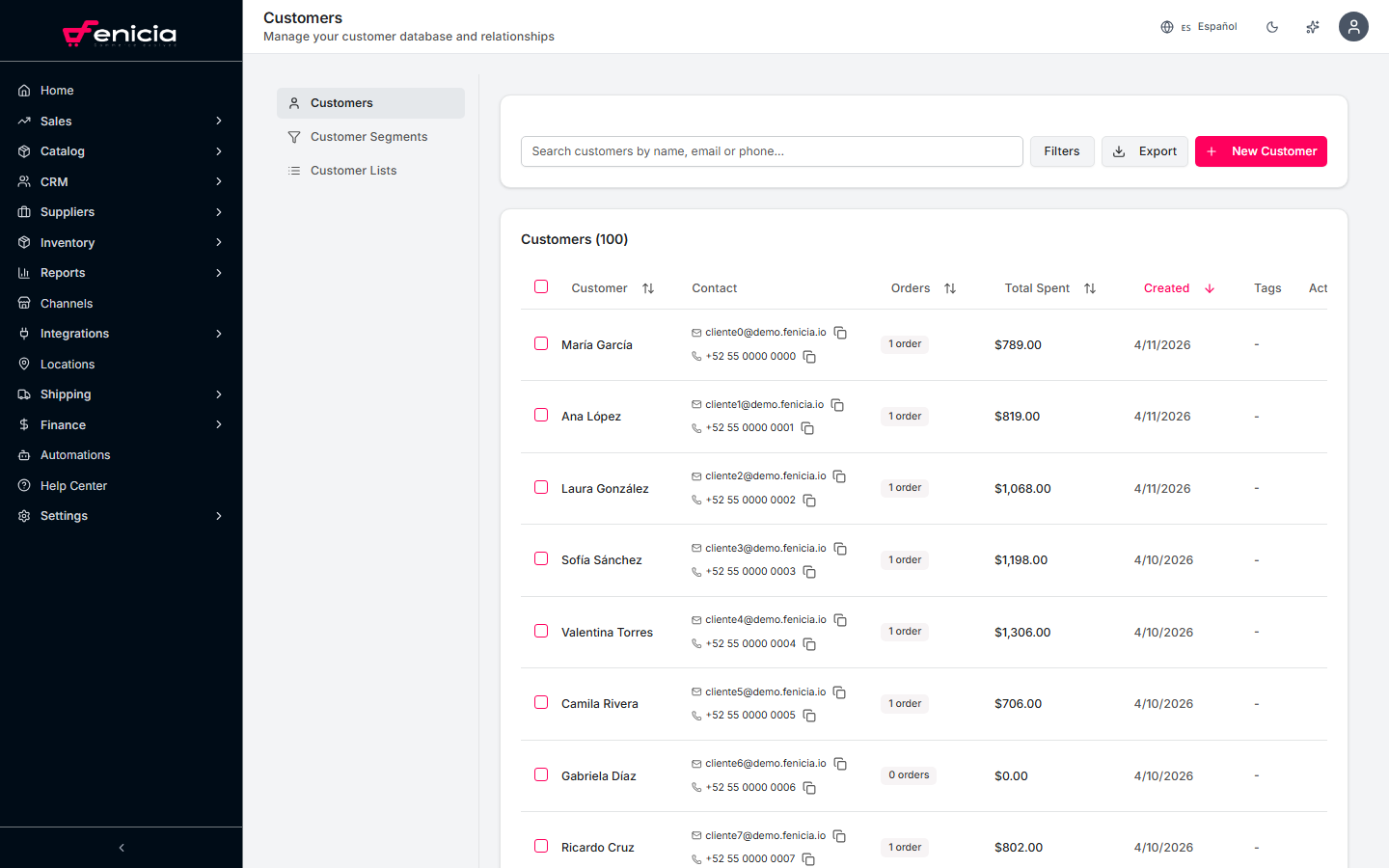This screenshot has height=868, width=1389.
Task: Export the customer list
Action: click(1145, 151)
